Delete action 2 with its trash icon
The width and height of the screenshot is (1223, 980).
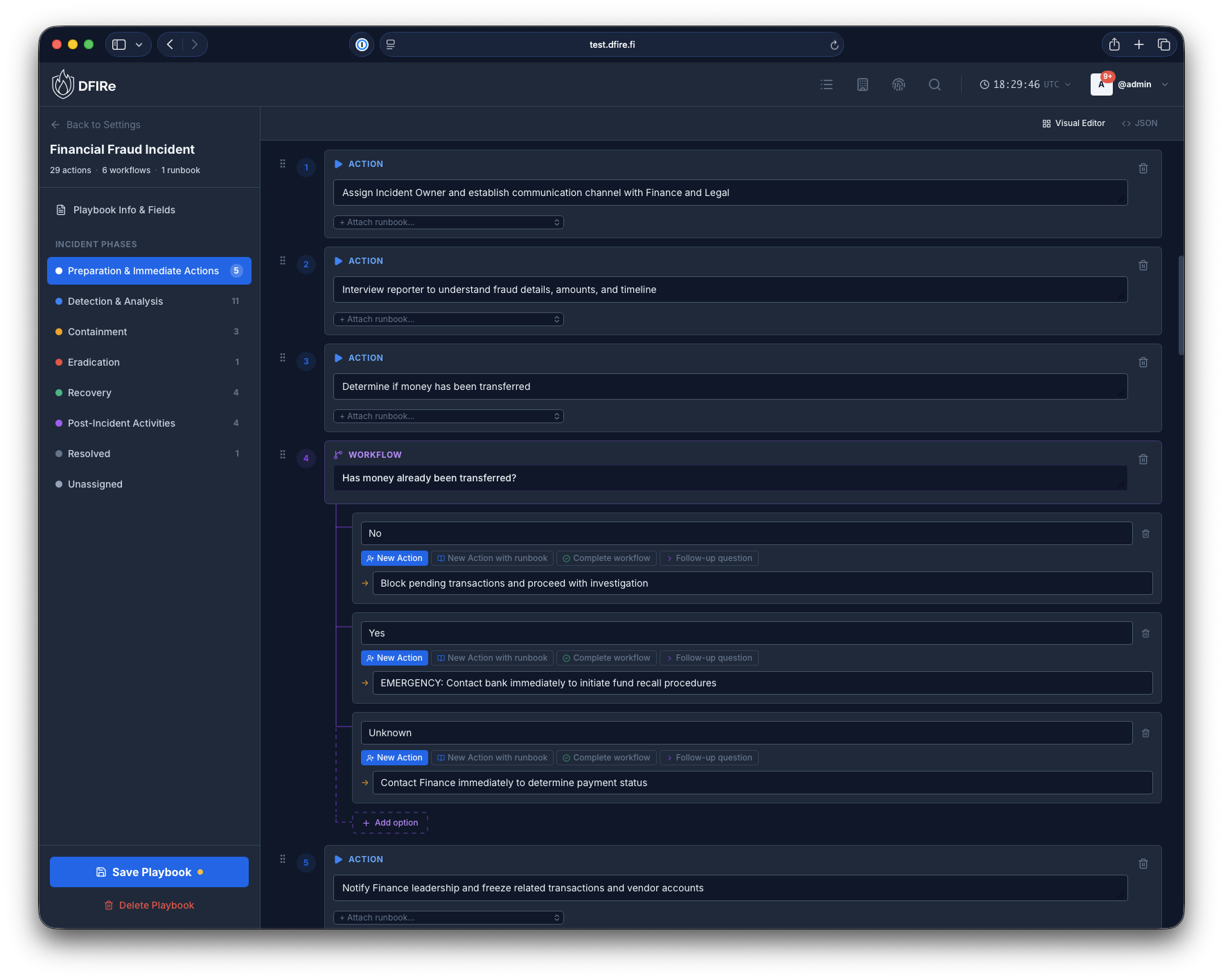pyautogui.click(x=1143, y=265)
